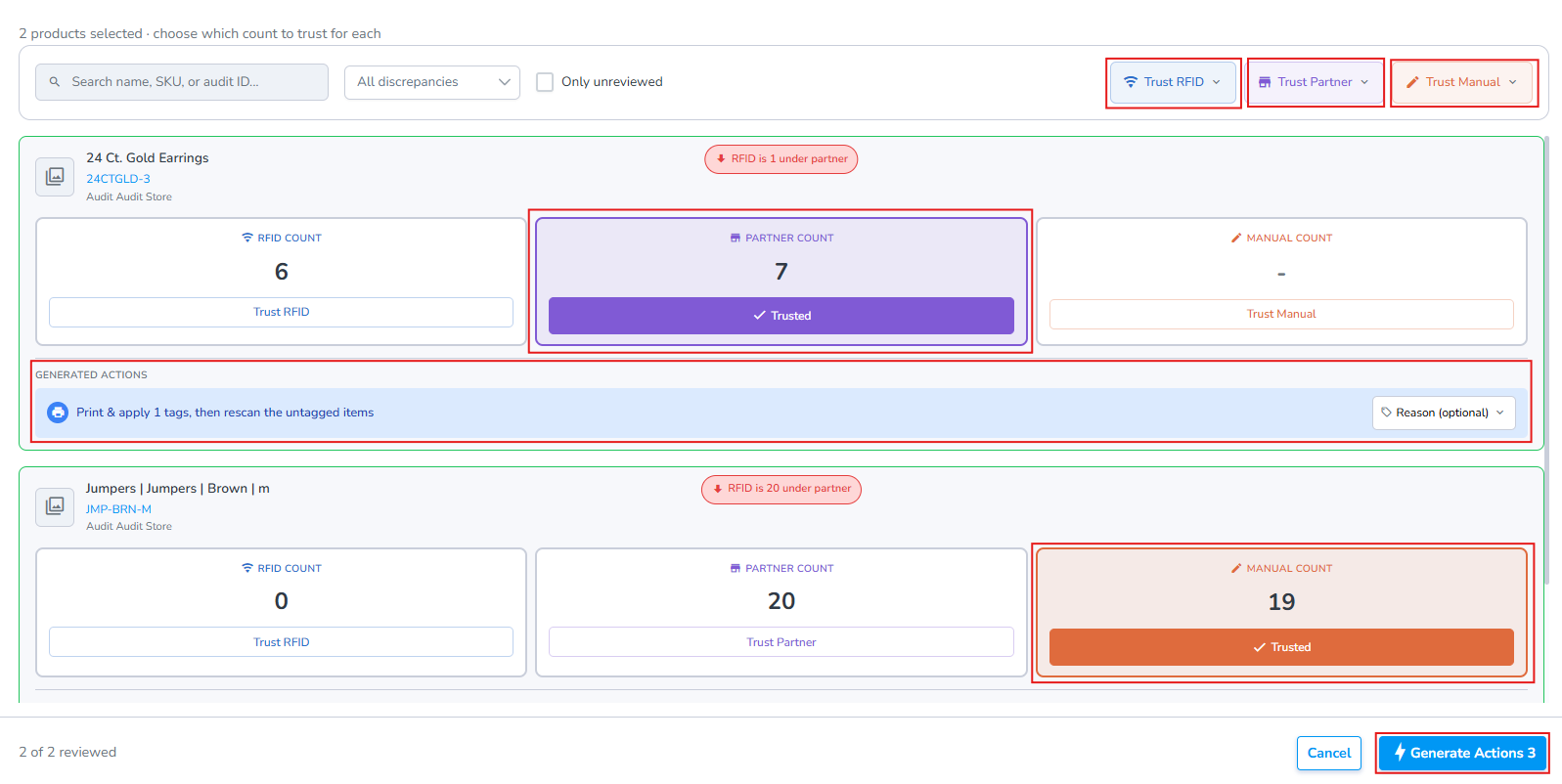
Task: Click the Jumpers Brown product image placeholder
Action: [x=55, y=506]
